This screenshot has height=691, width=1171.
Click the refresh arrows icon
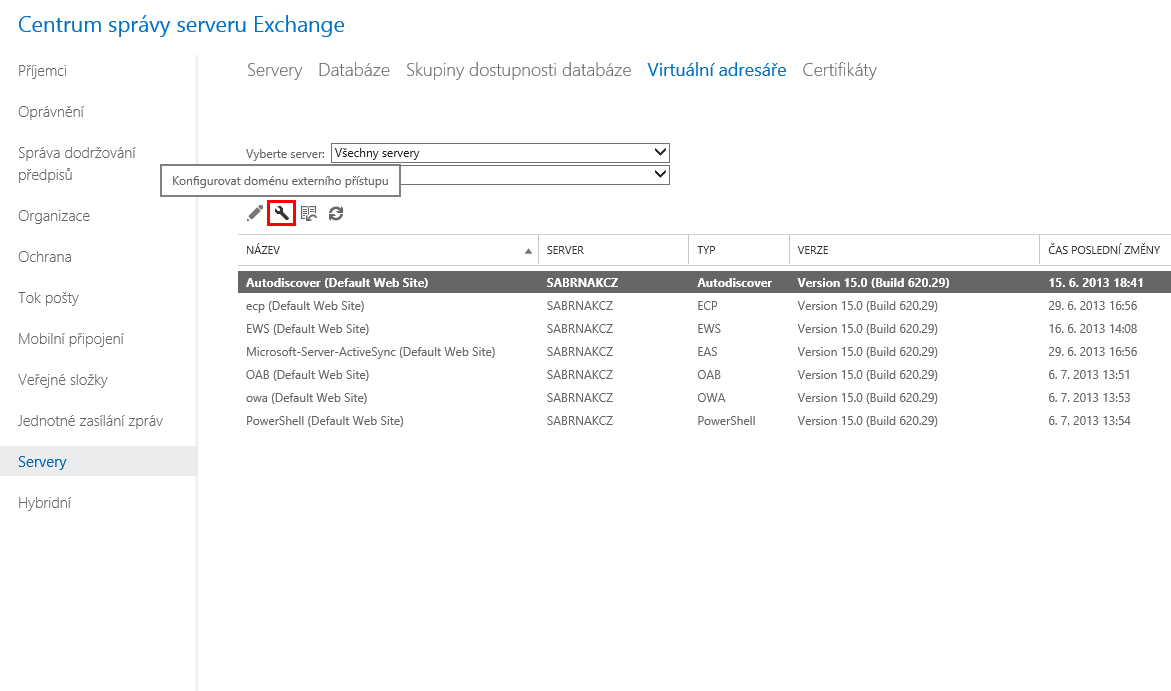336,213
